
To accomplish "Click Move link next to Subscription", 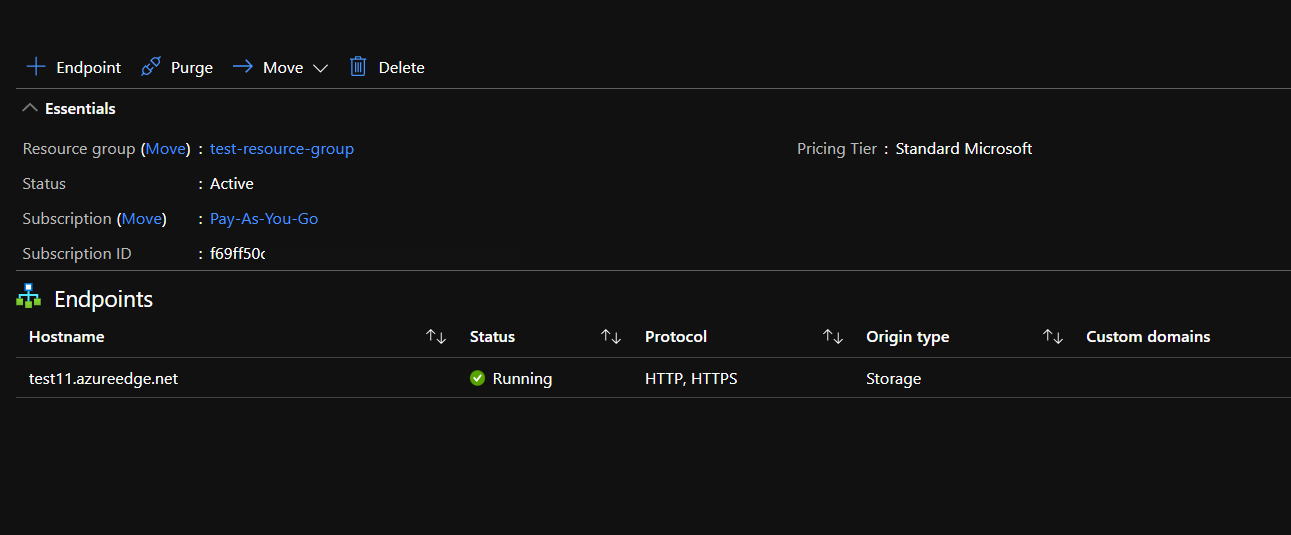I will coord(142,219).
